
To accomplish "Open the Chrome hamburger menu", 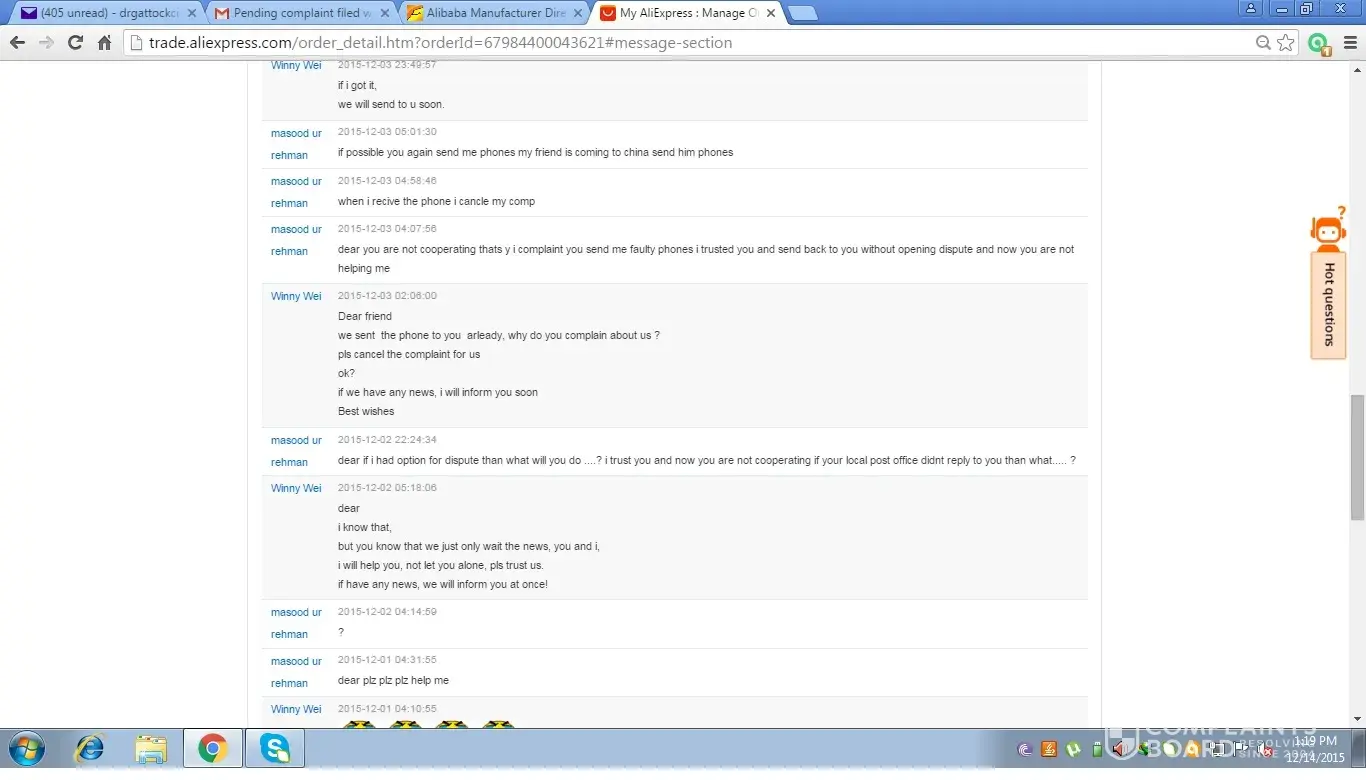I will 1350,43.
